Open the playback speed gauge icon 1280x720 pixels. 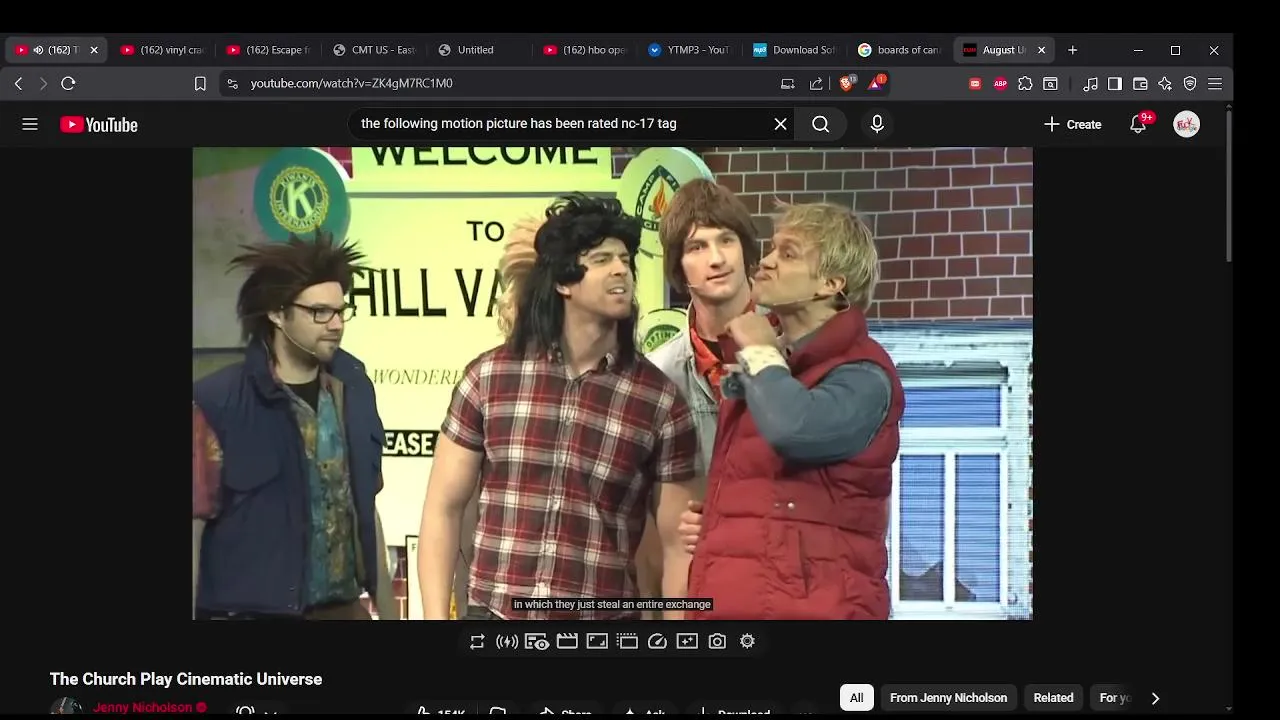click(657, 642)
